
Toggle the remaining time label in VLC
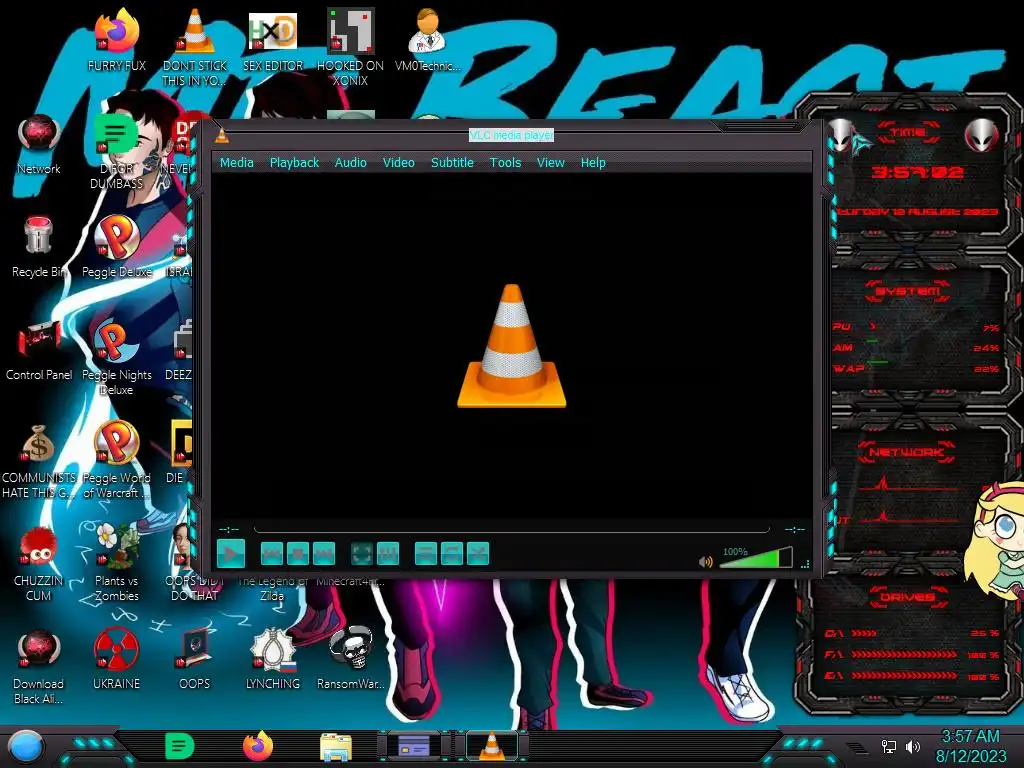point(794,529)
